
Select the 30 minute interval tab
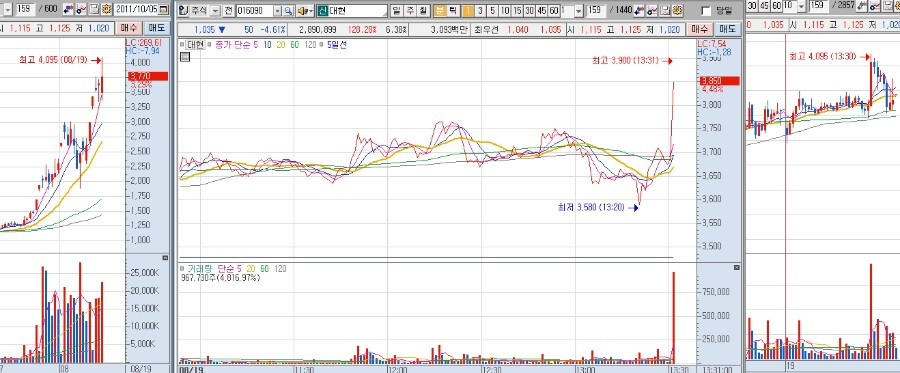[x=529, y=11]
